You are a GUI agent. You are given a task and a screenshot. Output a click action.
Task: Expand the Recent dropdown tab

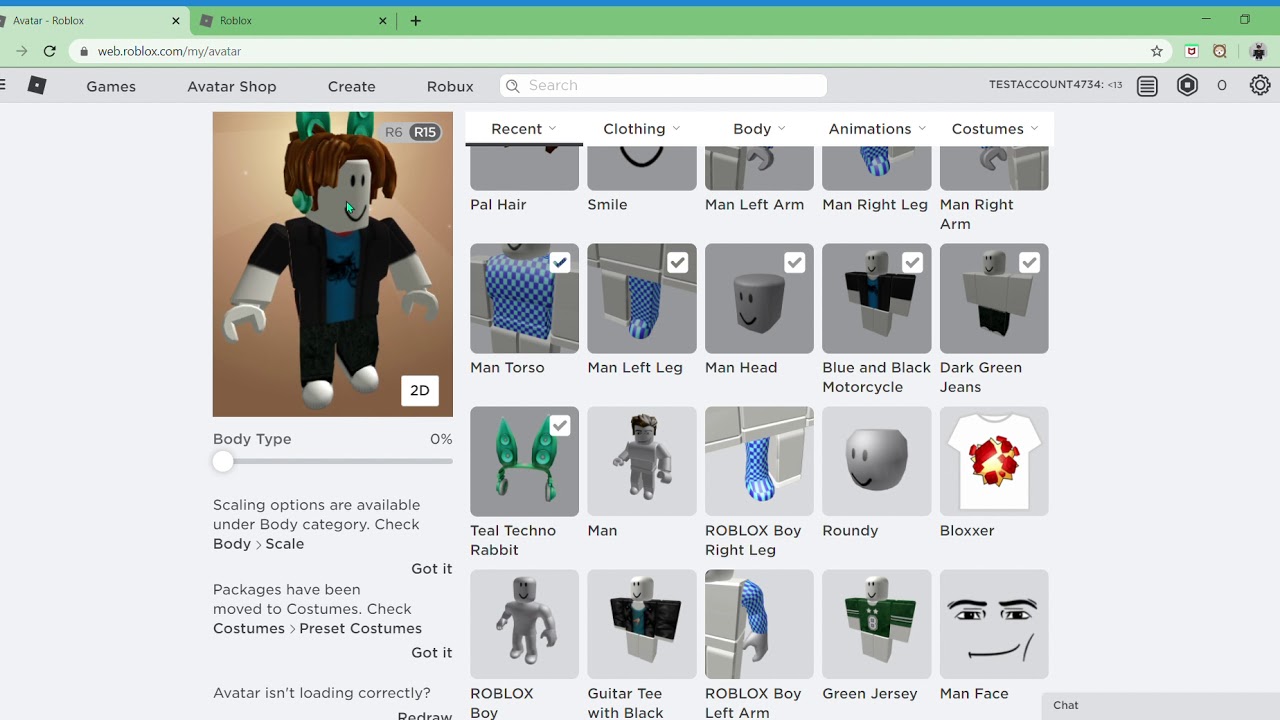coord(524,129)
